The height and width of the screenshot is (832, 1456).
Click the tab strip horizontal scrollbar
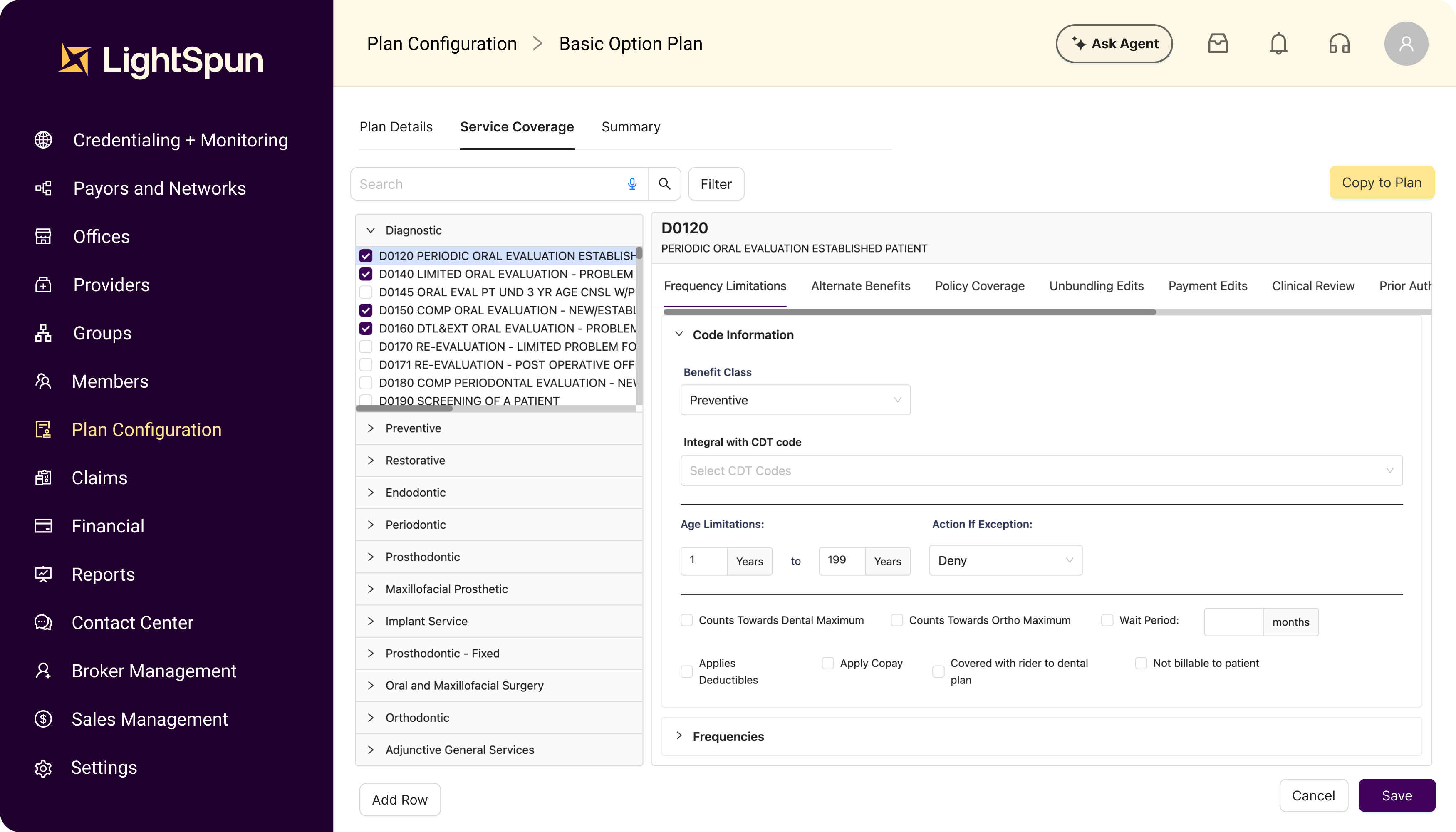pos(910,312)
